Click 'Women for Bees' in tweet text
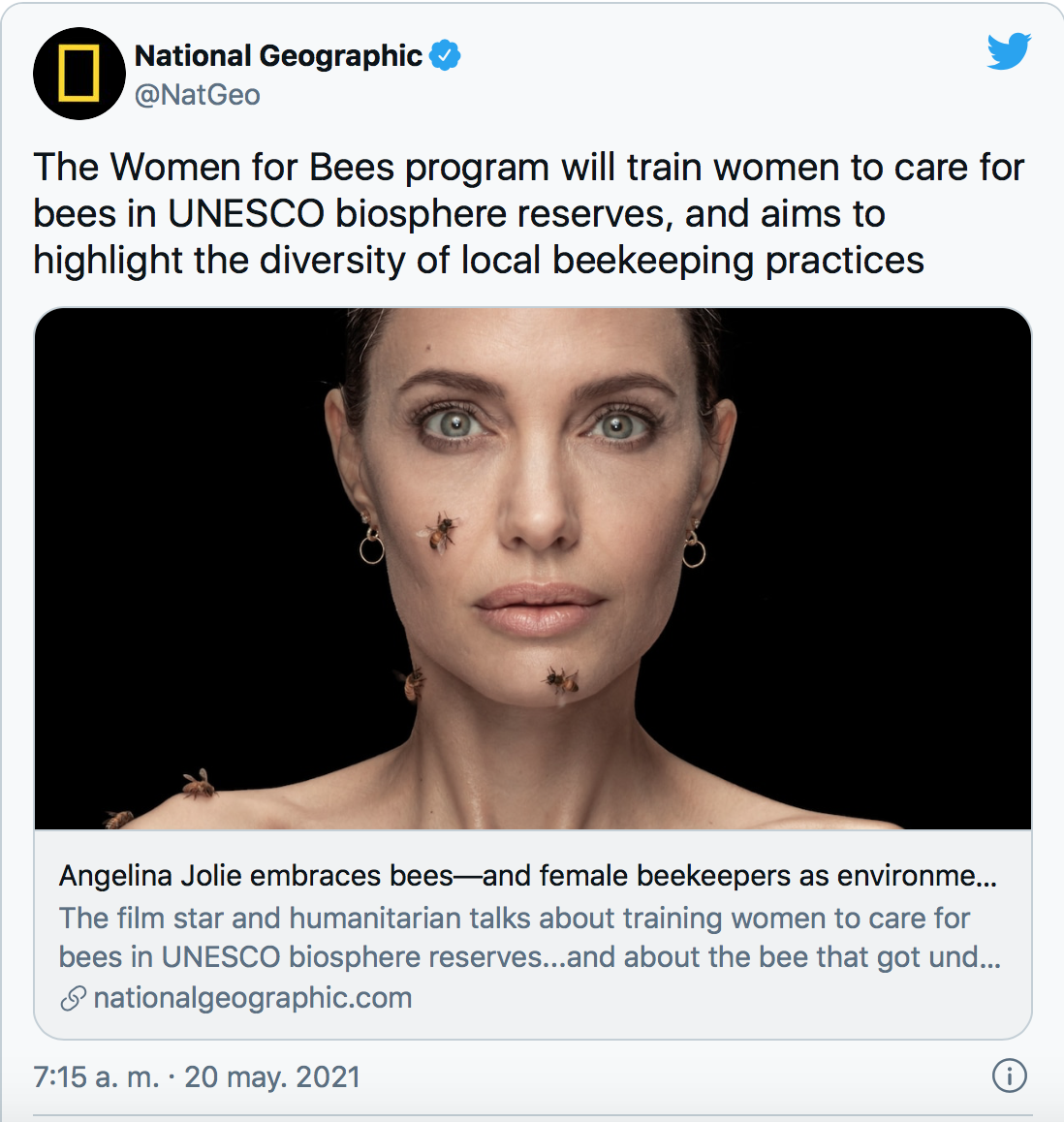1064x1122 pixels. 253,168
